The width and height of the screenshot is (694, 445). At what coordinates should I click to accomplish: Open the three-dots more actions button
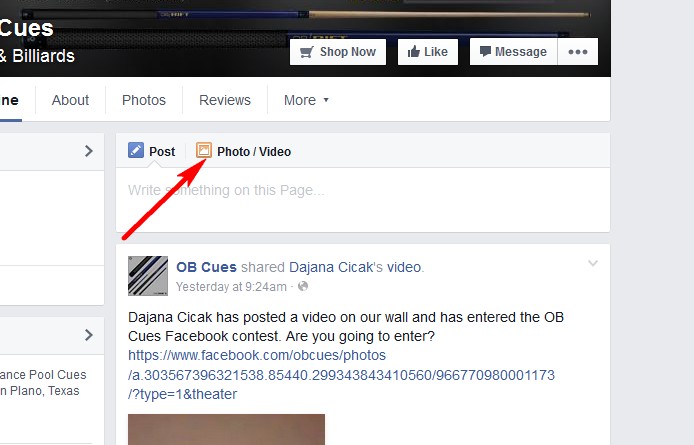578,52
